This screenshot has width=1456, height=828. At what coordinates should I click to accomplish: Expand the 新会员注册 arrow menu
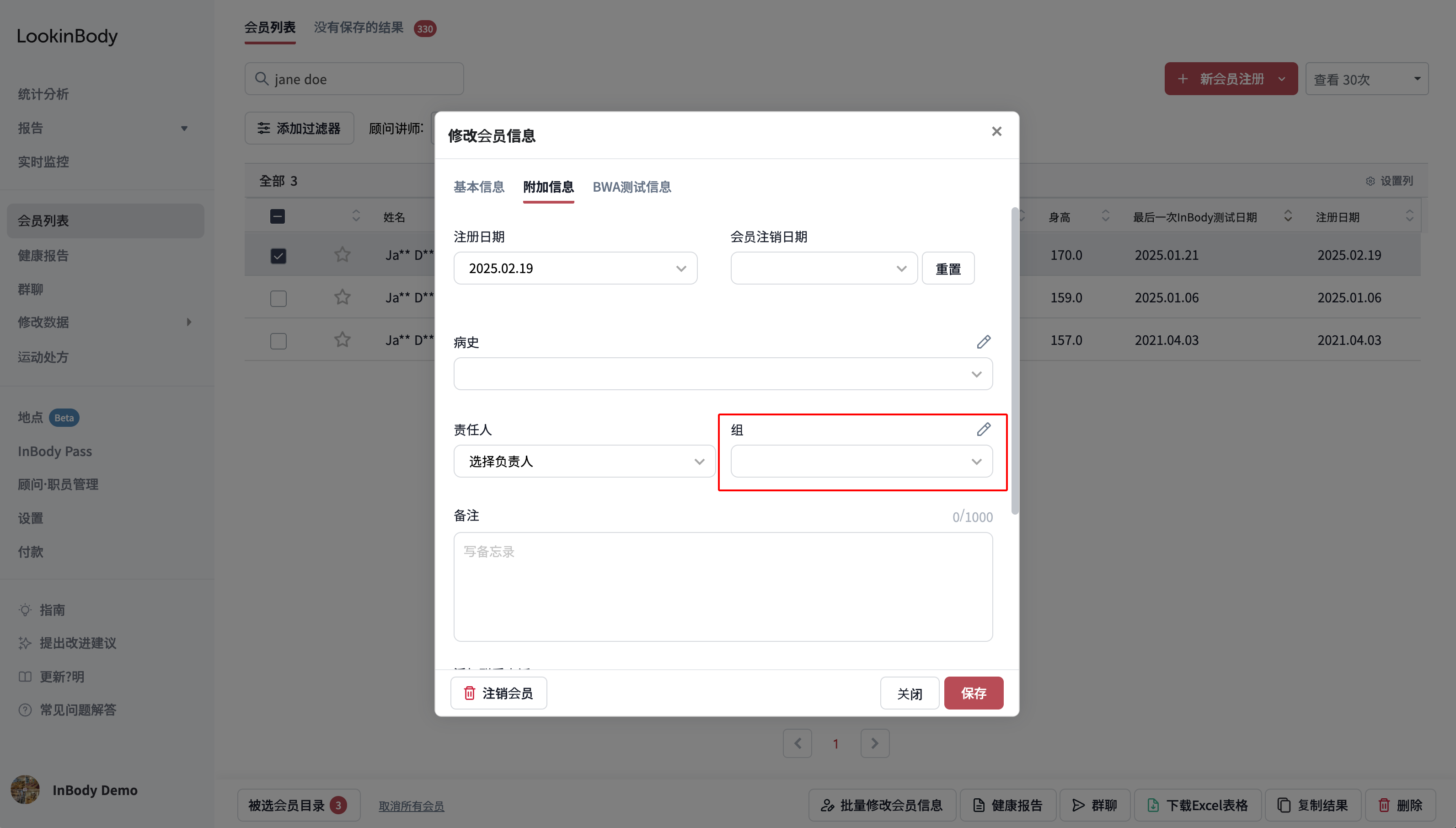click(1281, 79)
